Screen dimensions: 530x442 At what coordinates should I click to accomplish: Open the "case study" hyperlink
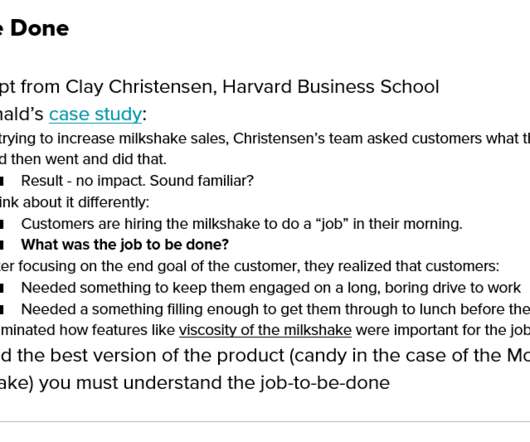pyautogui.click(x=95, y=114)
